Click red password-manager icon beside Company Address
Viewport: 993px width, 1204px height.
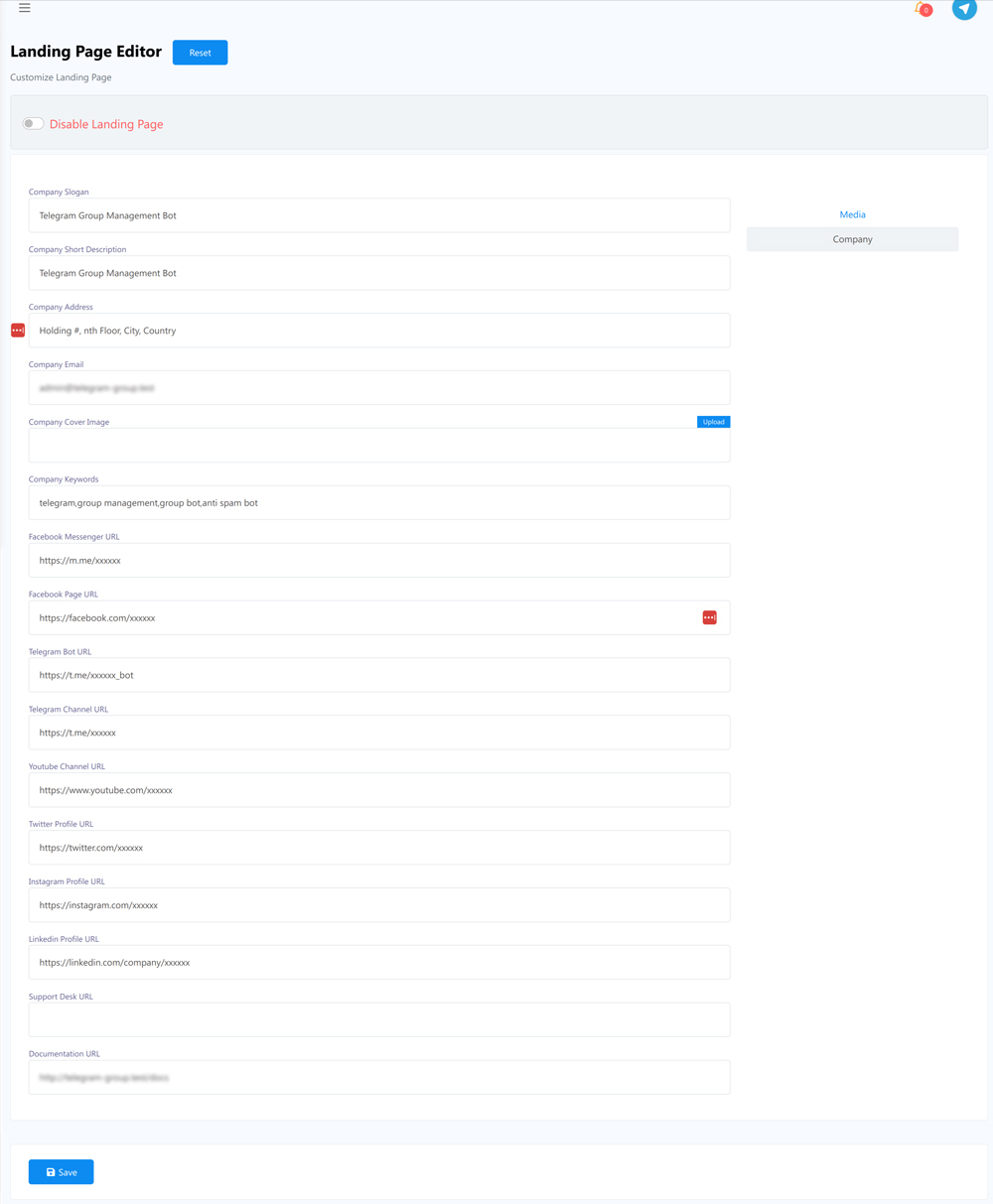18,331
